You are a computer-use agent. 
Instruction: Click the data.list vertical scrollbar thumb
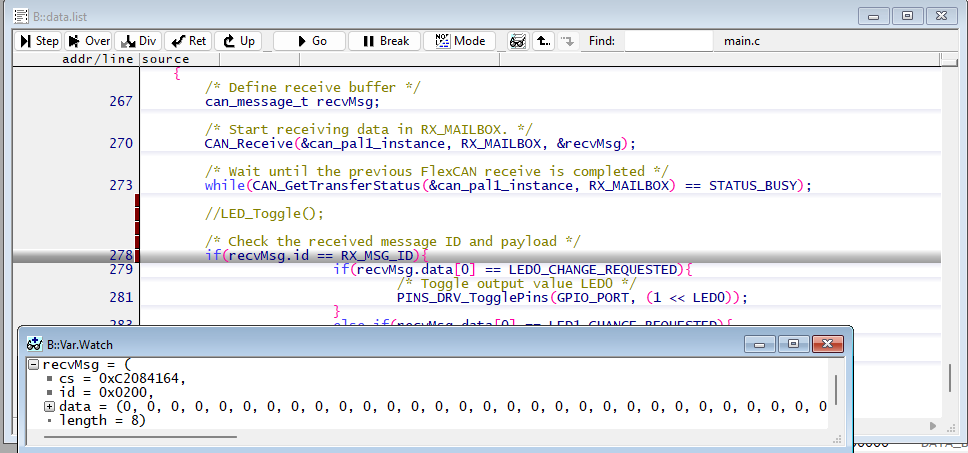[x=951, y=378]
